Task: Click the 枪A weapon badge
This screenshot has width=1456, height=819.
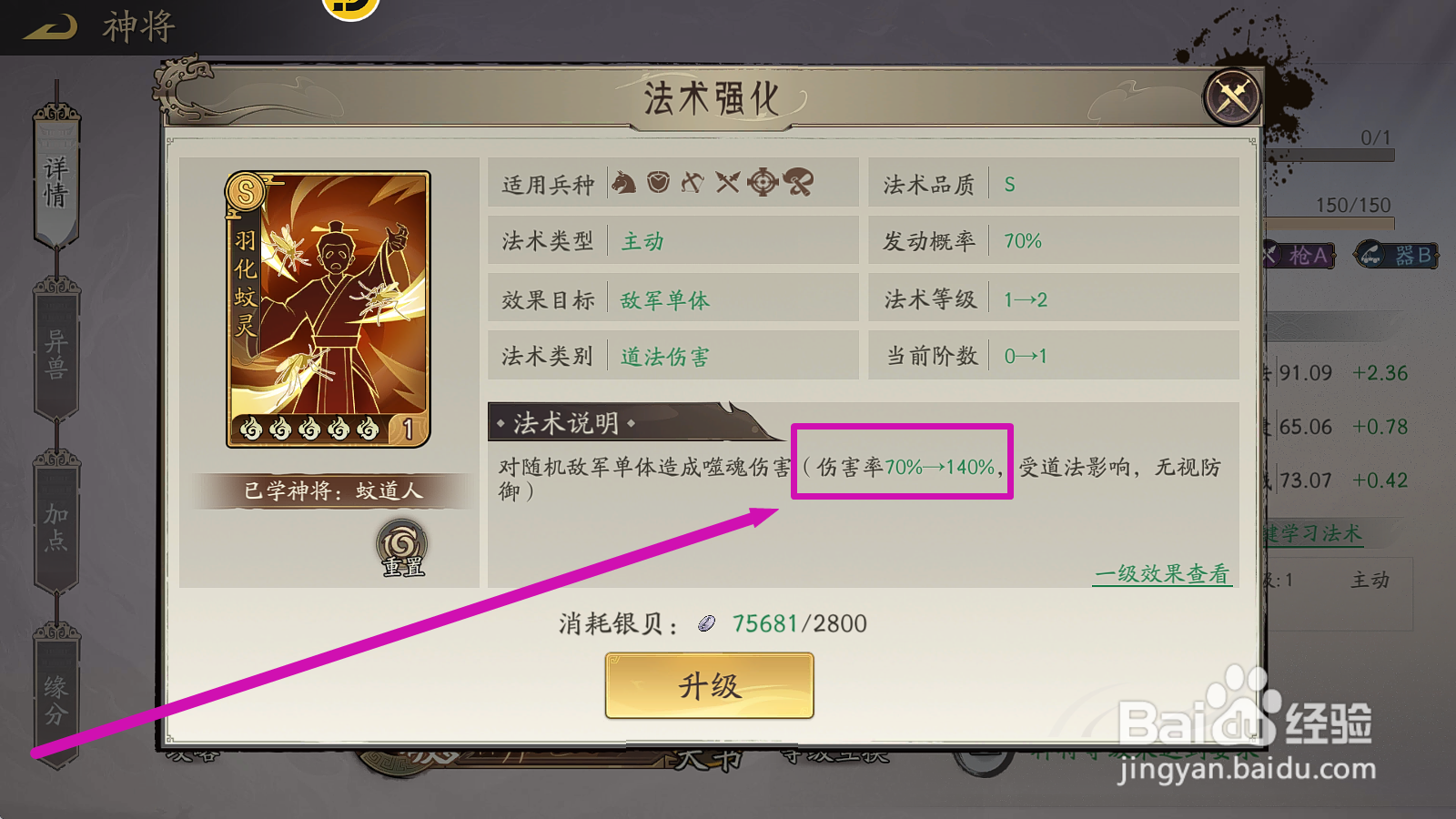Action: click(x=1300, y=256)
